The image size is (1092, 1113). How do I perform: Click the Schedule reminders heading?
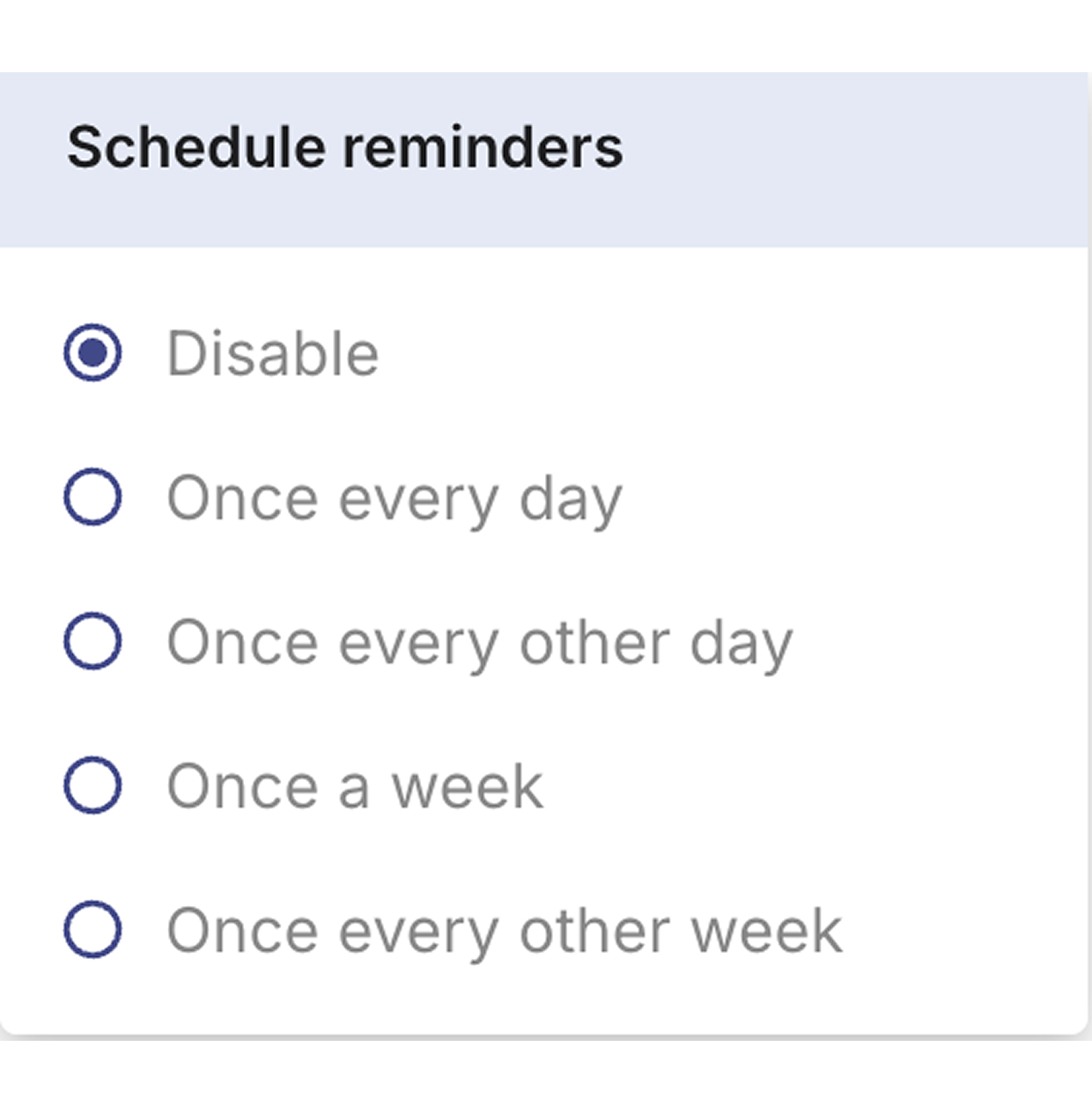(x=344, y=147)
